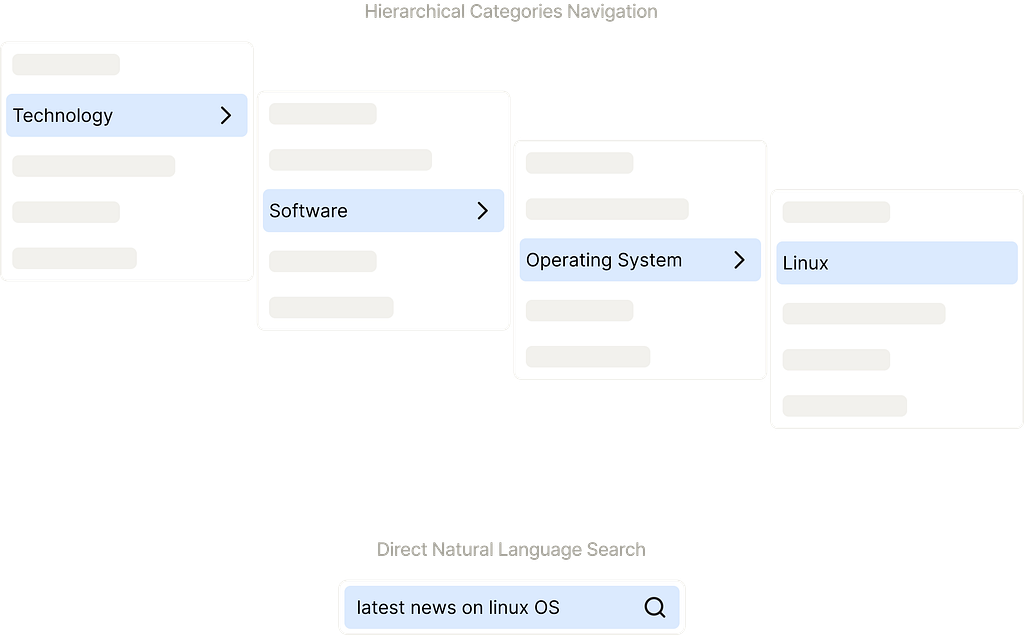Expand the Software submenu chevron
Viewport: 1024px width, 635px height.
[x=483, y=210]
